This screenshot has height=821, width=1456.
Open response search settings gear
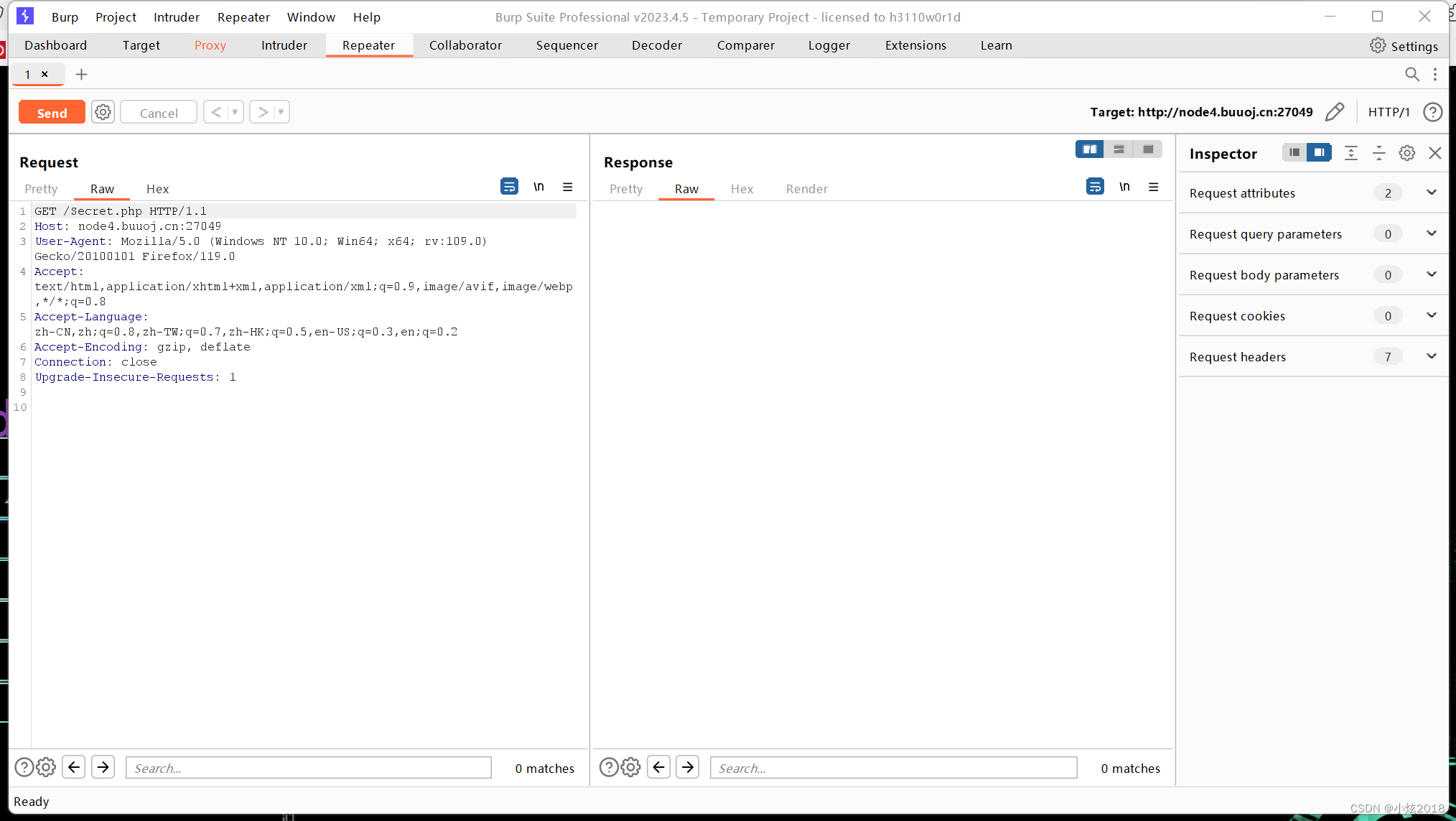[631, 767]
